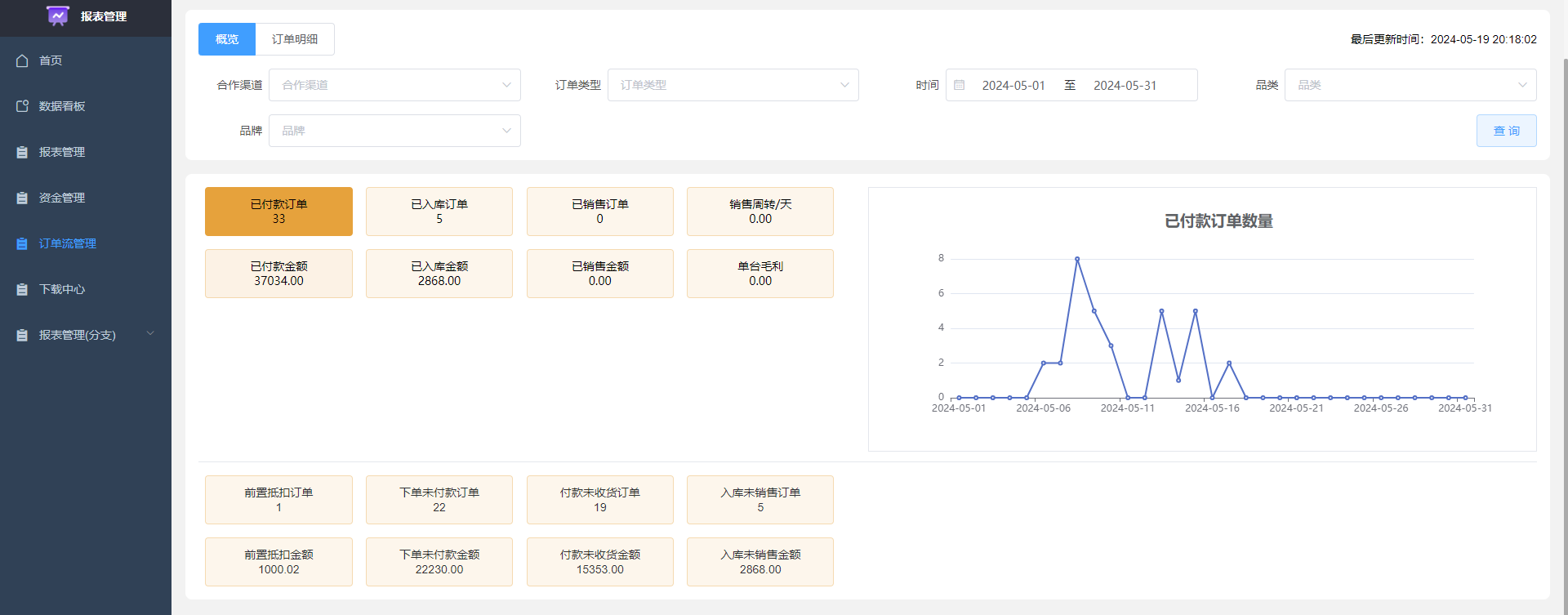The height and width of the screenshot is (615, 1568).
Task: Select the 已入库金额 card
Action: [439, 274]
